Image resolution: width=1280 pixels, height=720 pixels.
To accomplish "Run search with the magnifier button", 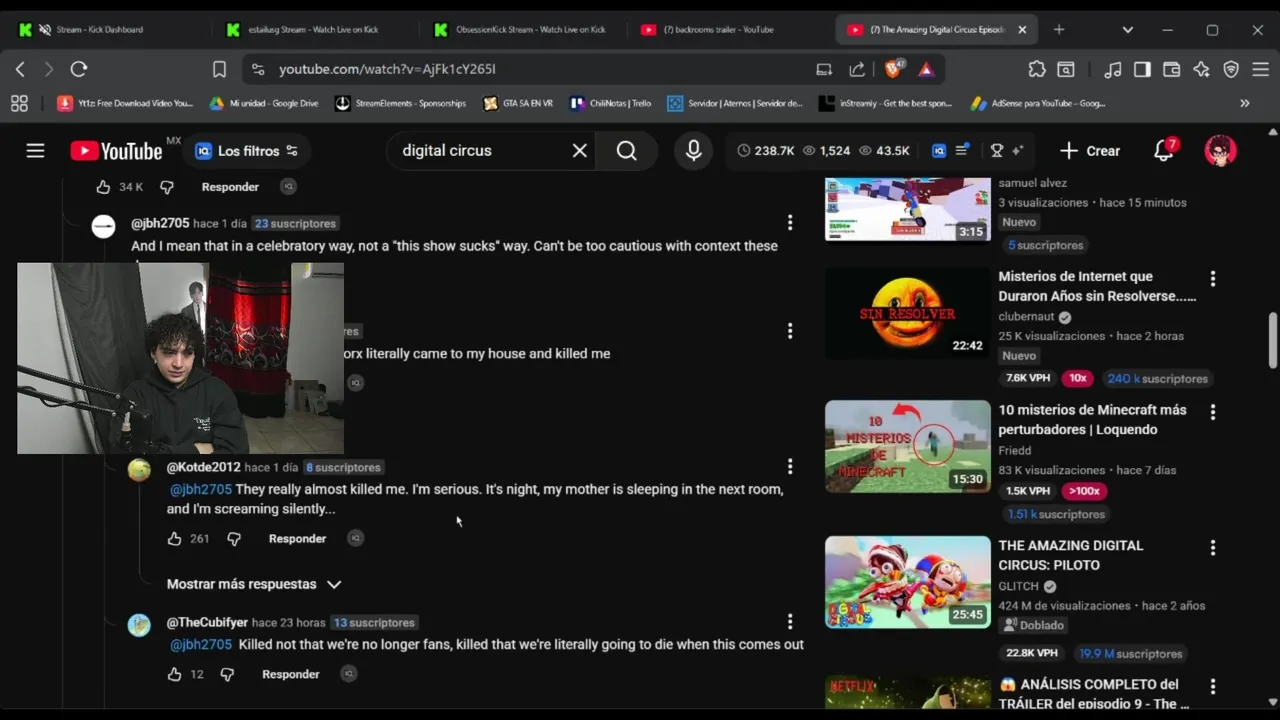I will [627, 151].
